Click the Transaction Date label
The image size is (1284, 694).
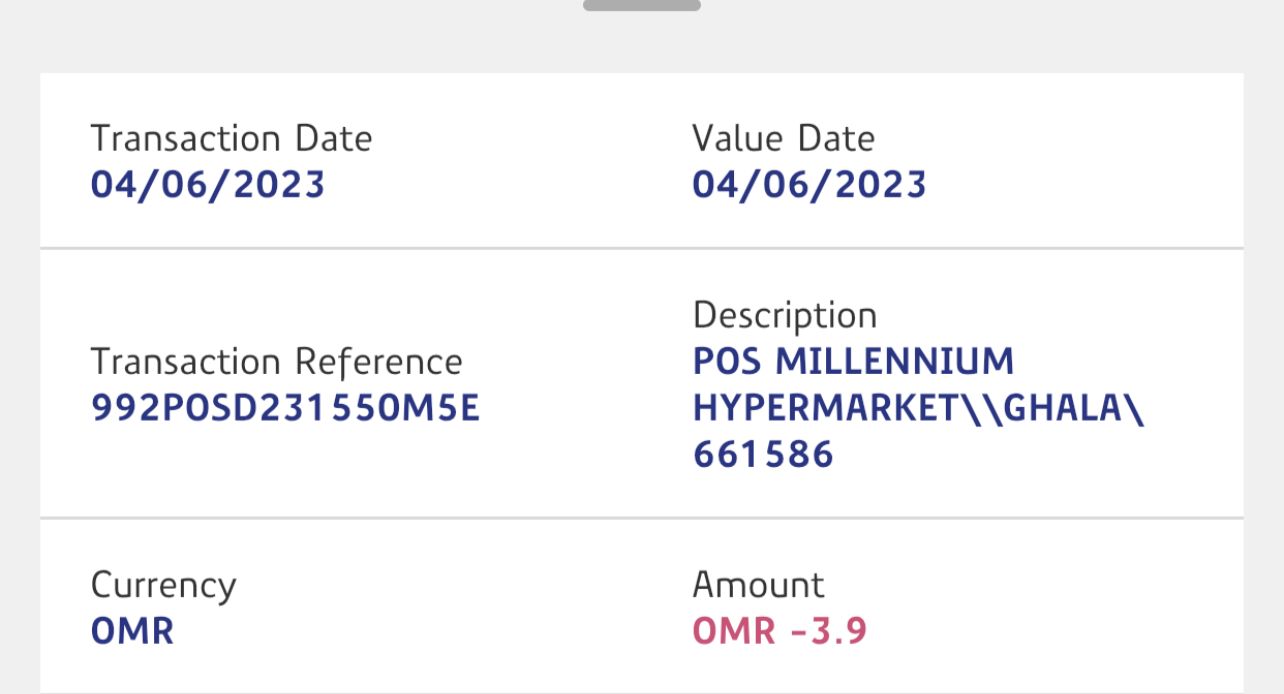point(231,139)
